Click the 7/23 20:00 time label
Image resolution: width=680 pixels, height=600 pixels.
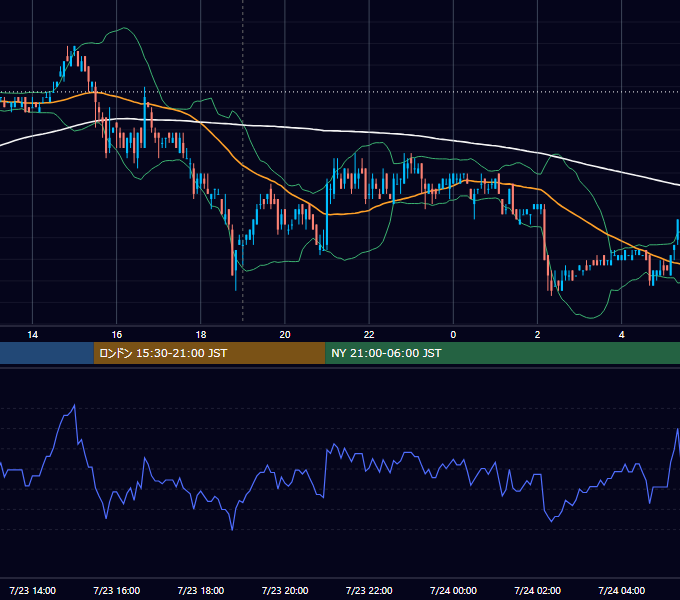point(285,590)
